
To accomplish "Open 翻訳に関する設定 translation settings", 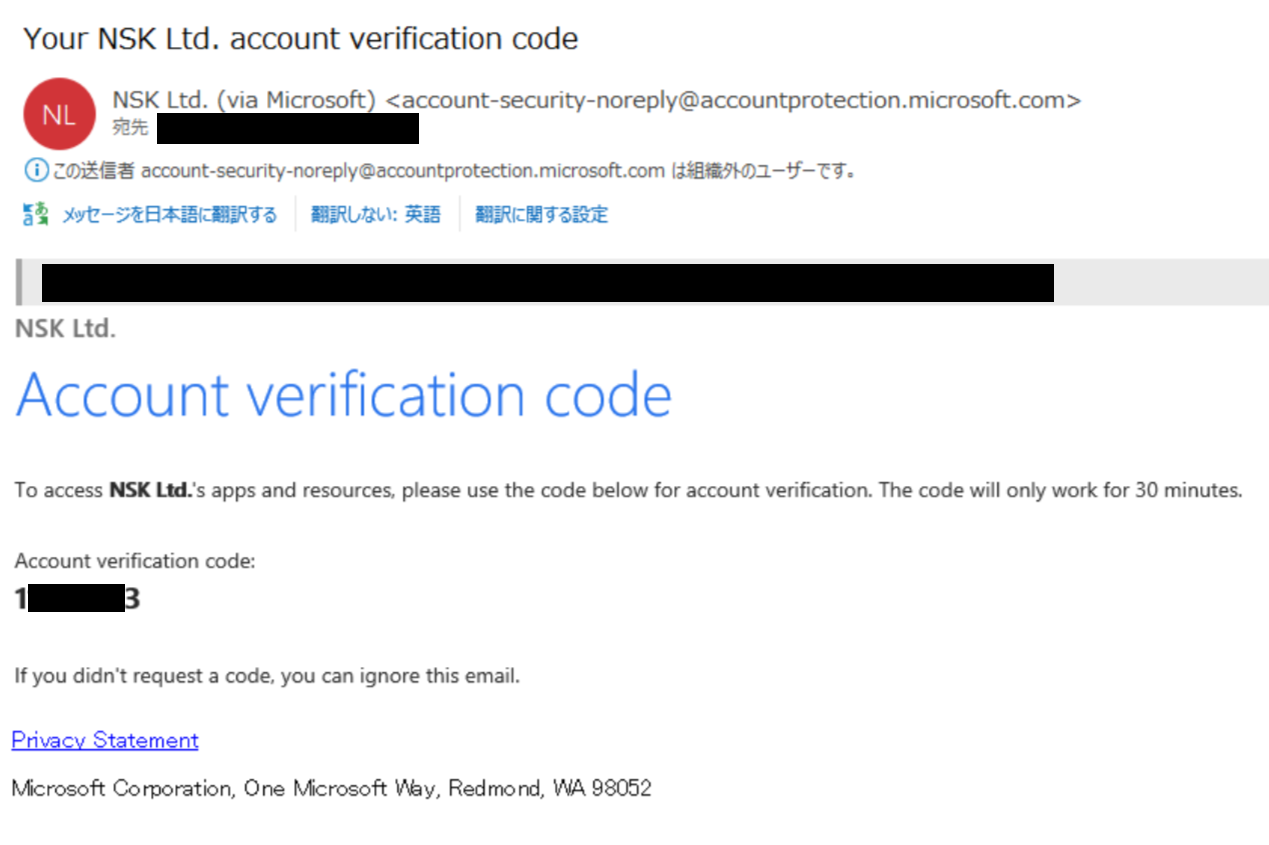I will (x=542, y=214).
